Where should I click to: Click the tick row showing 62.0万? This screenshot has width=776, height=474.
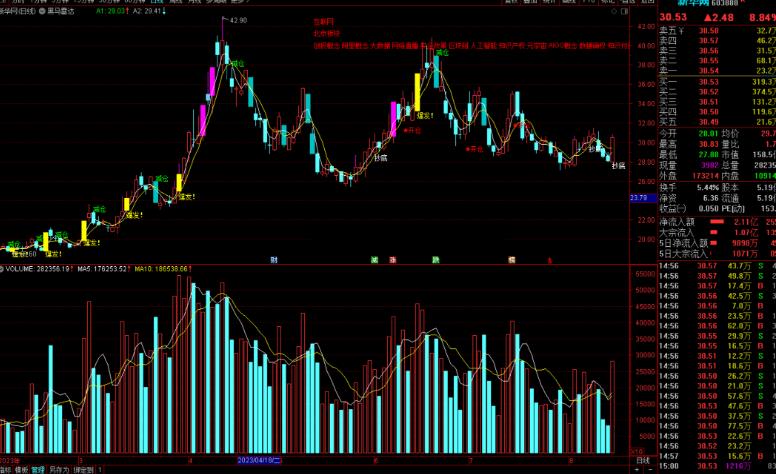pyautogui.click(x=717, y=326)
